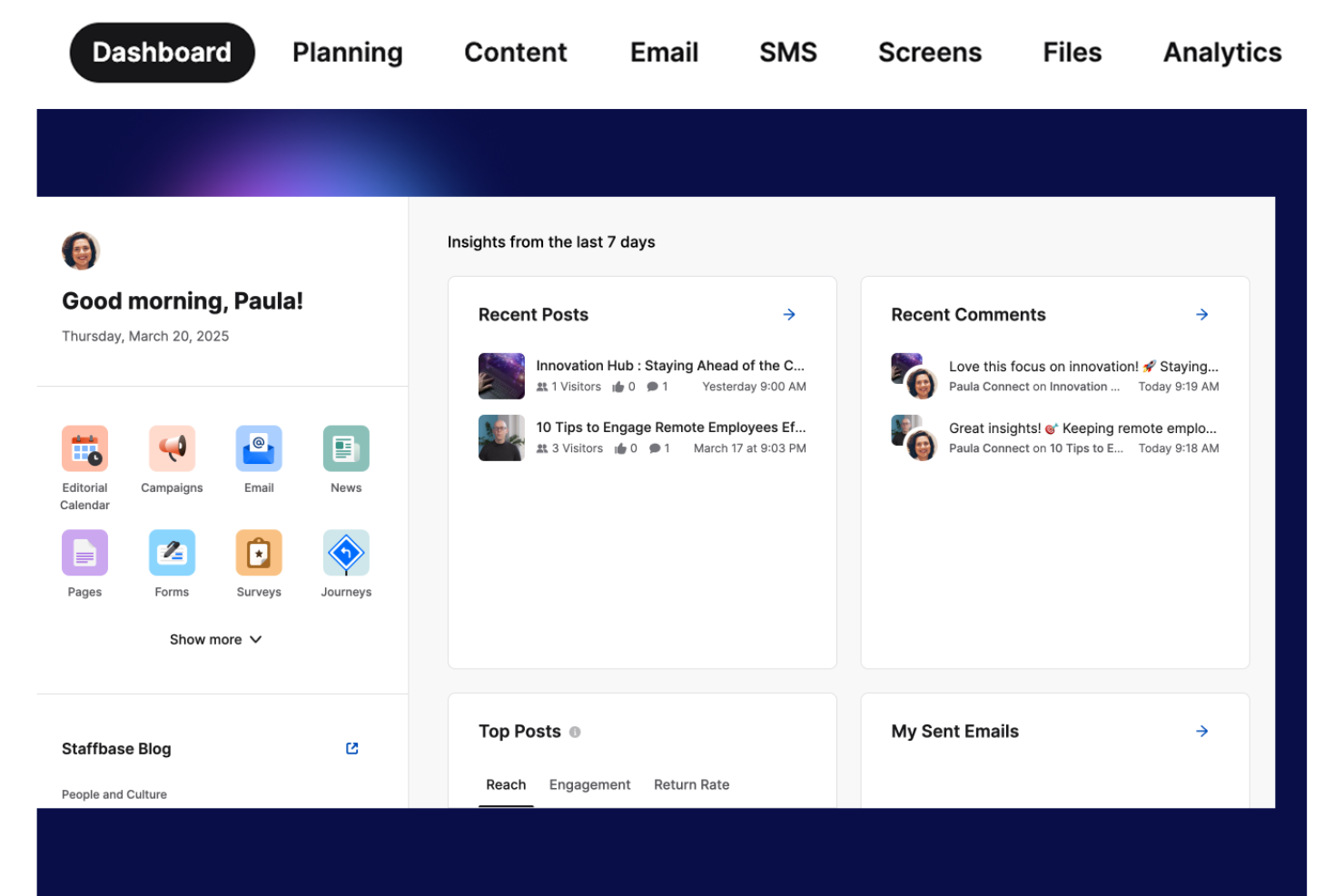Click the Top Posts info icon
This screenshot has width=1344, height=896.
[x=575, y=732]
